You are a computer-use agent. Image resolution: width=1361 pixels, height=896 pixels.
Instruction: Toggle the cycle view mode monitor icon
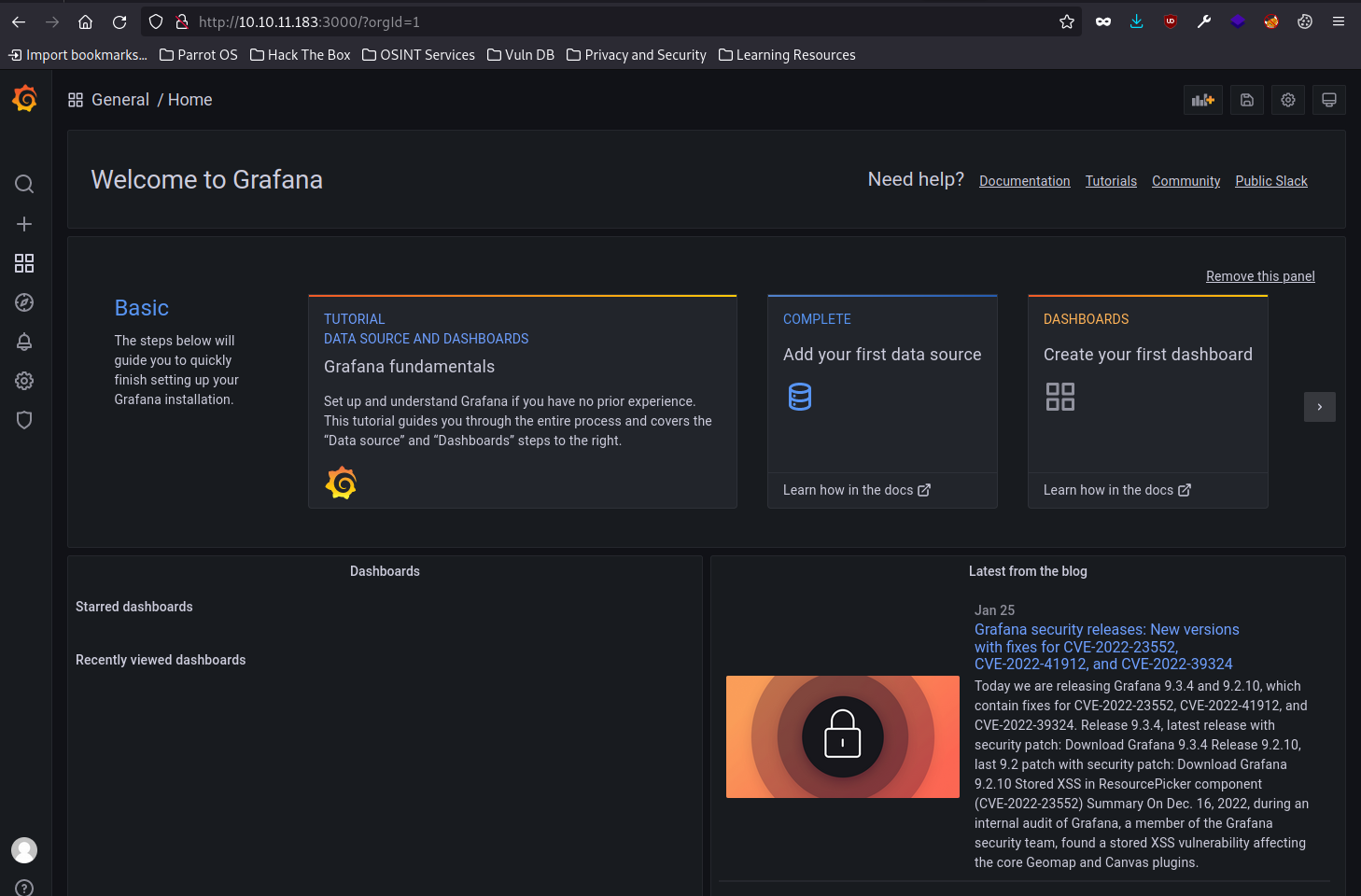1328,100
